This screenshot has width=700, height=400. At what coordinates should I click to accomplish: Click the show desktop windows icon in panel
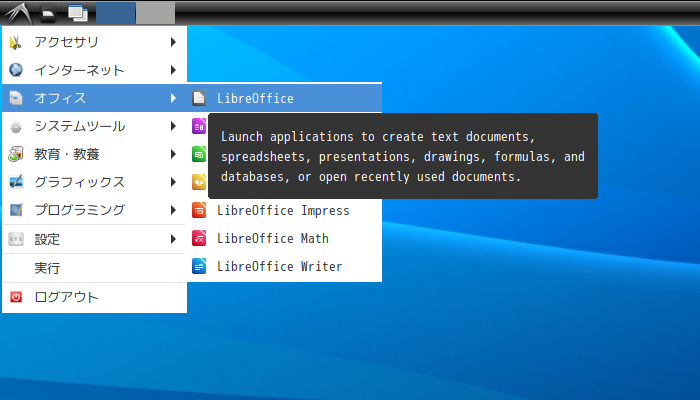click(78, 13)
